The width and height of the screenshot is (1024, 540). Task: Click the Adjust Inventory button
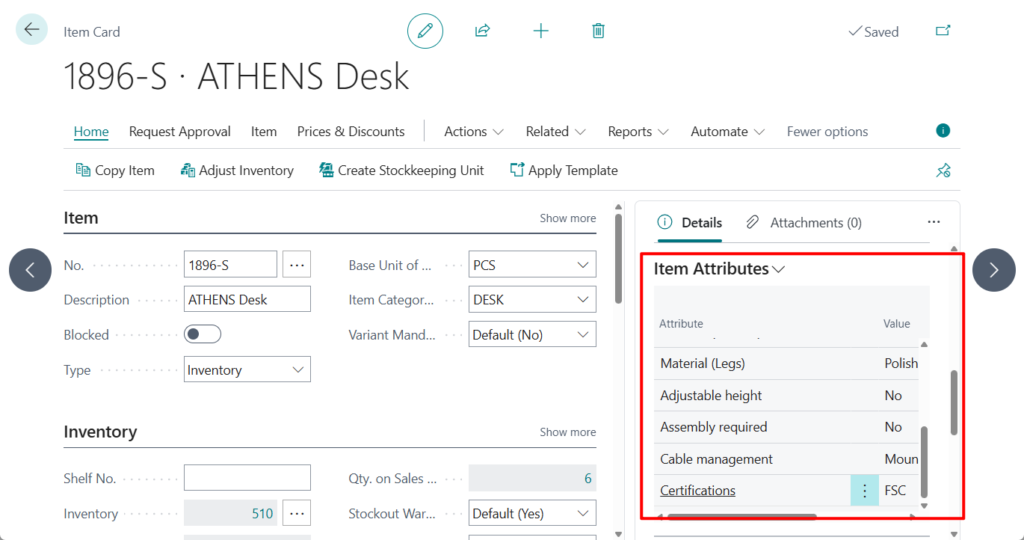coord(237,171)
